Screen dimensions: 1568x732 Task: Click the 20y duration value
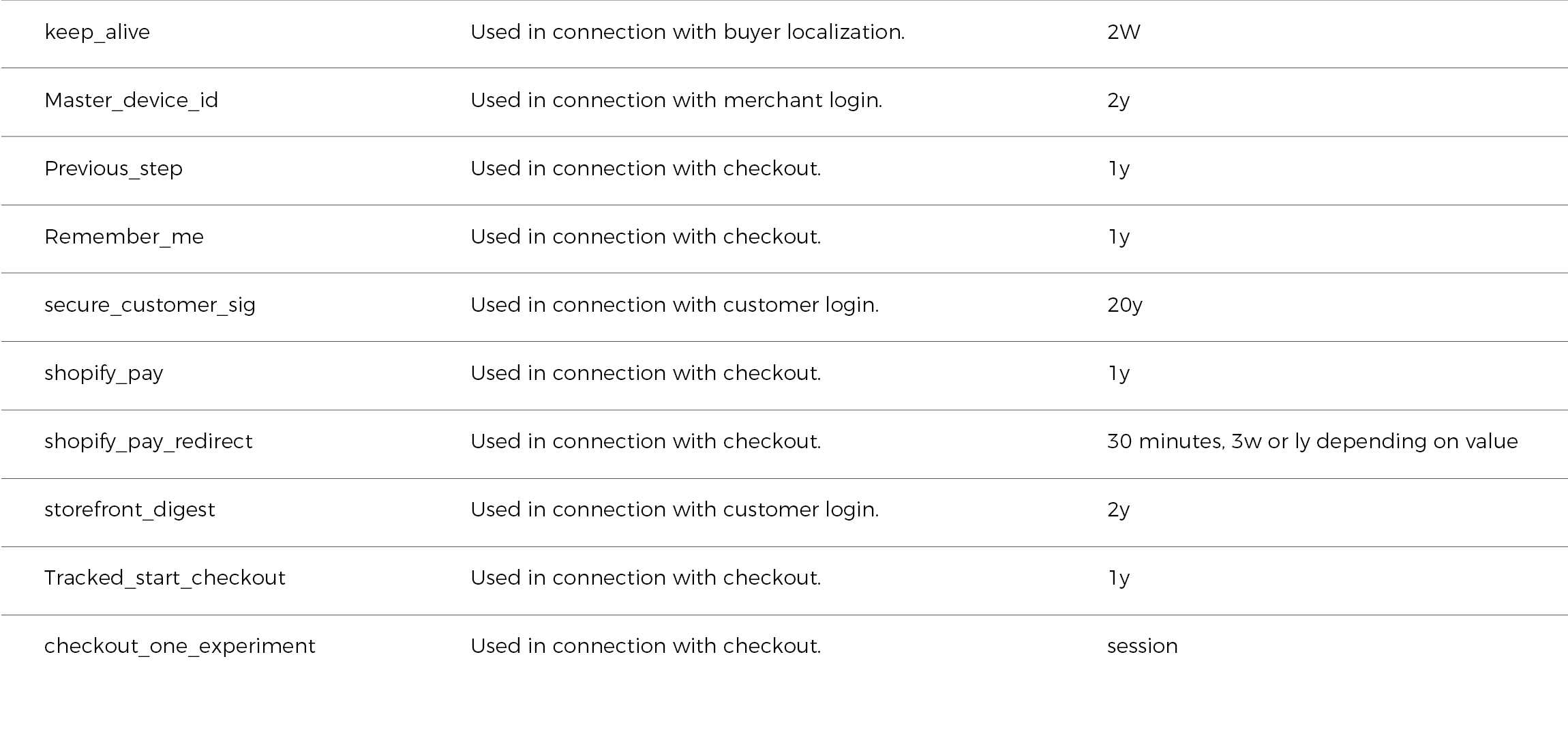[1124, 305]
